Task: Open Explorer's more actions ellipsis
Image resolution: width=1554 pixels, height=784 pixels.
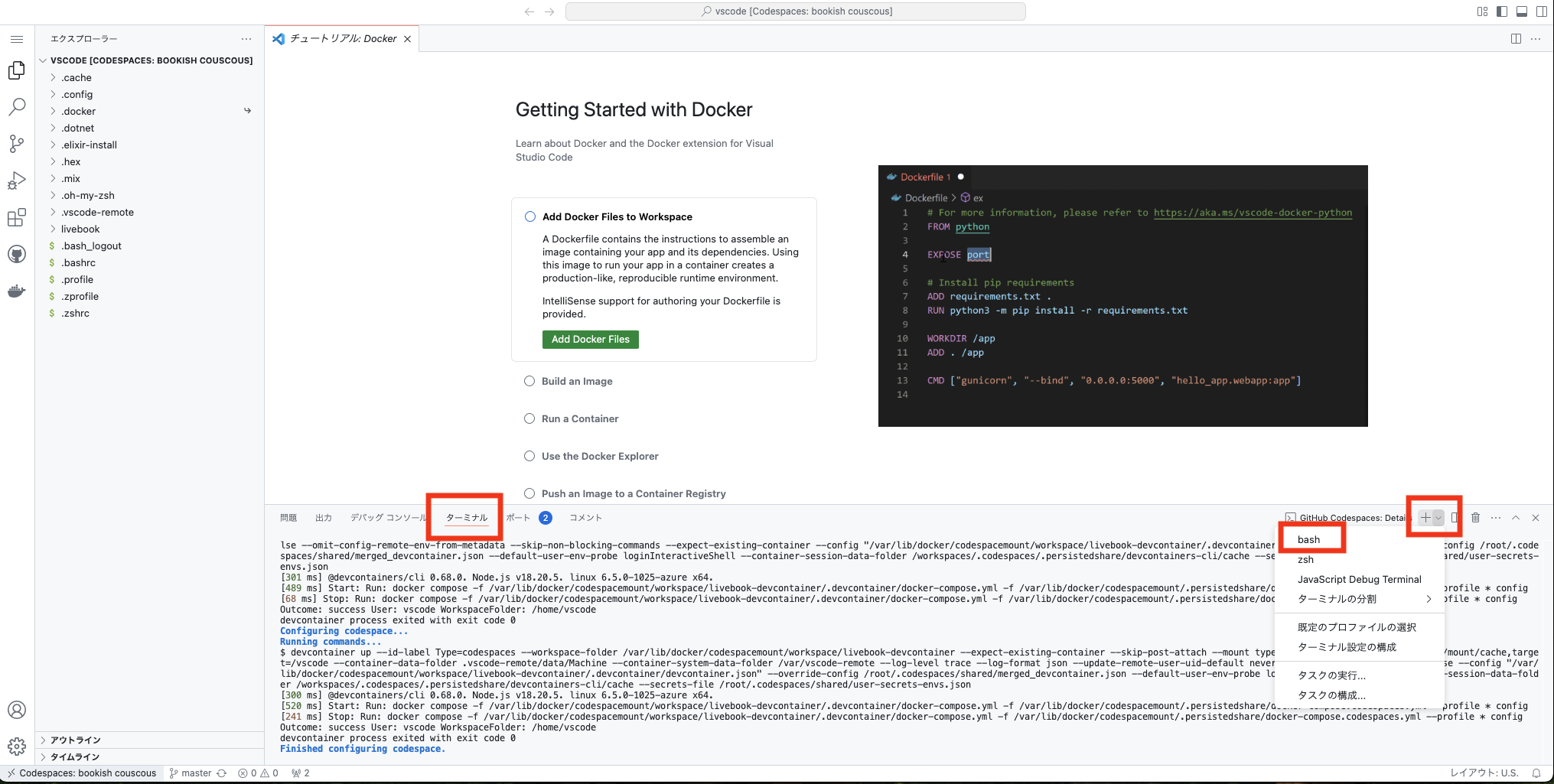Action: pos(246,38)
